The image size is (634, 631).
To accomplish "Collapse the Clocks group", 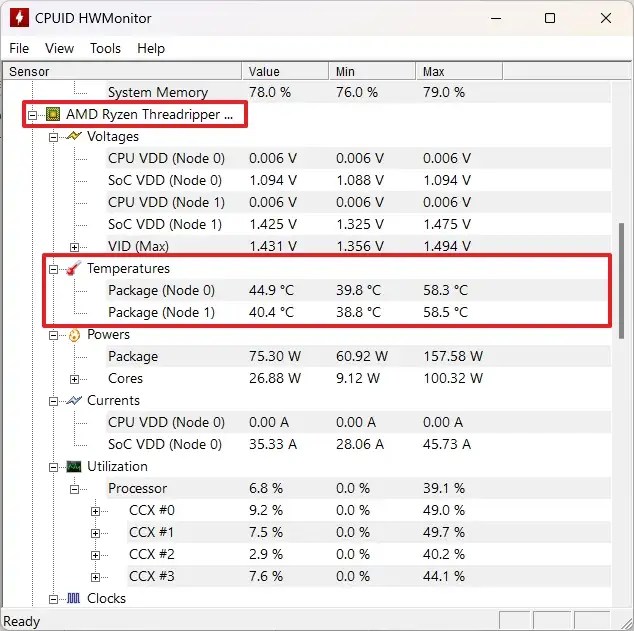I will [x=53, y=599].
